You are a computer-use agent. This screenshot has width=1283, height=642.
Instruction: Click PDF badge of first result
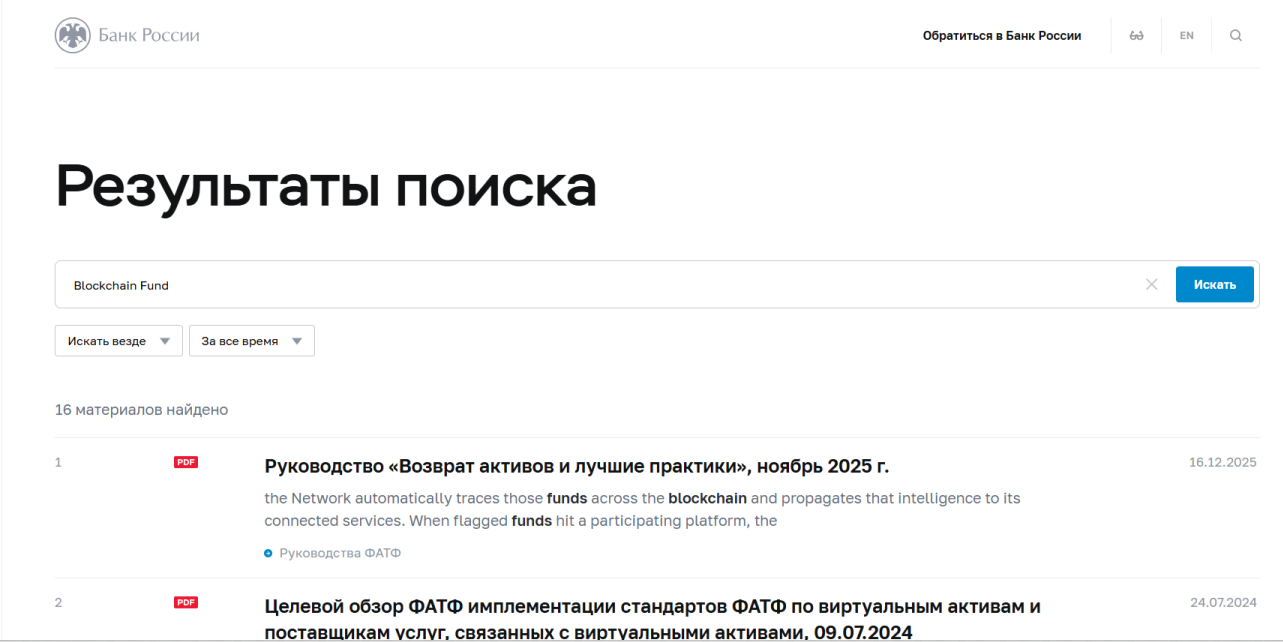(x=186, y=462)
